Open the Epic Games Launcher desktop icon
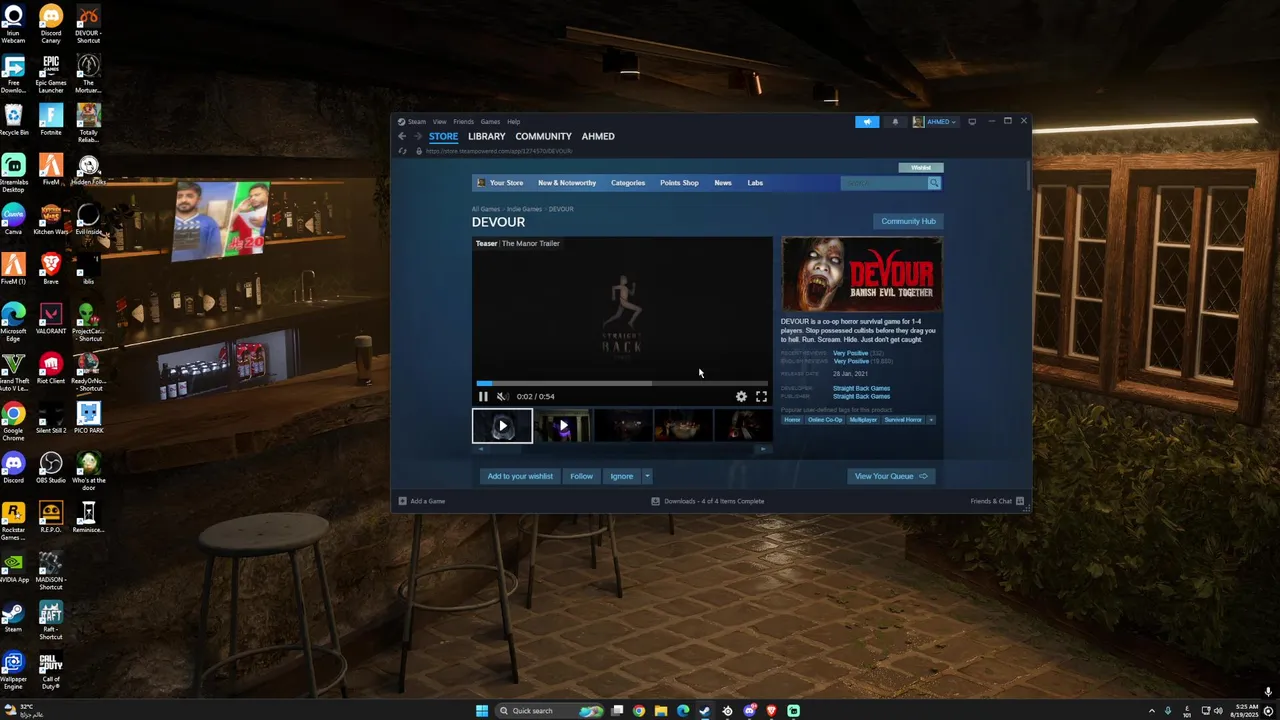 coord(51,72)
